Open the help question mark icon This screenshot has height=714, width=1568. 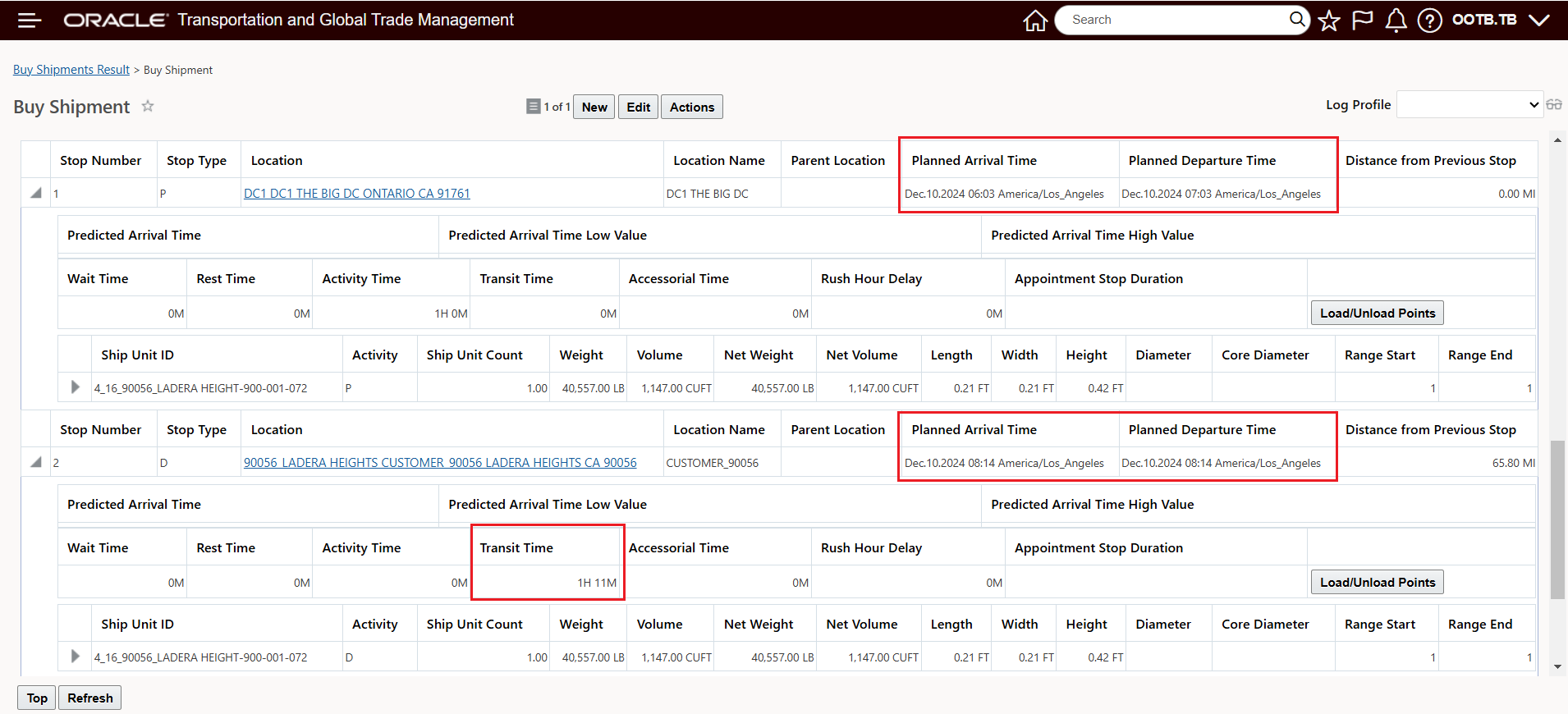[x=1429, y=21]
